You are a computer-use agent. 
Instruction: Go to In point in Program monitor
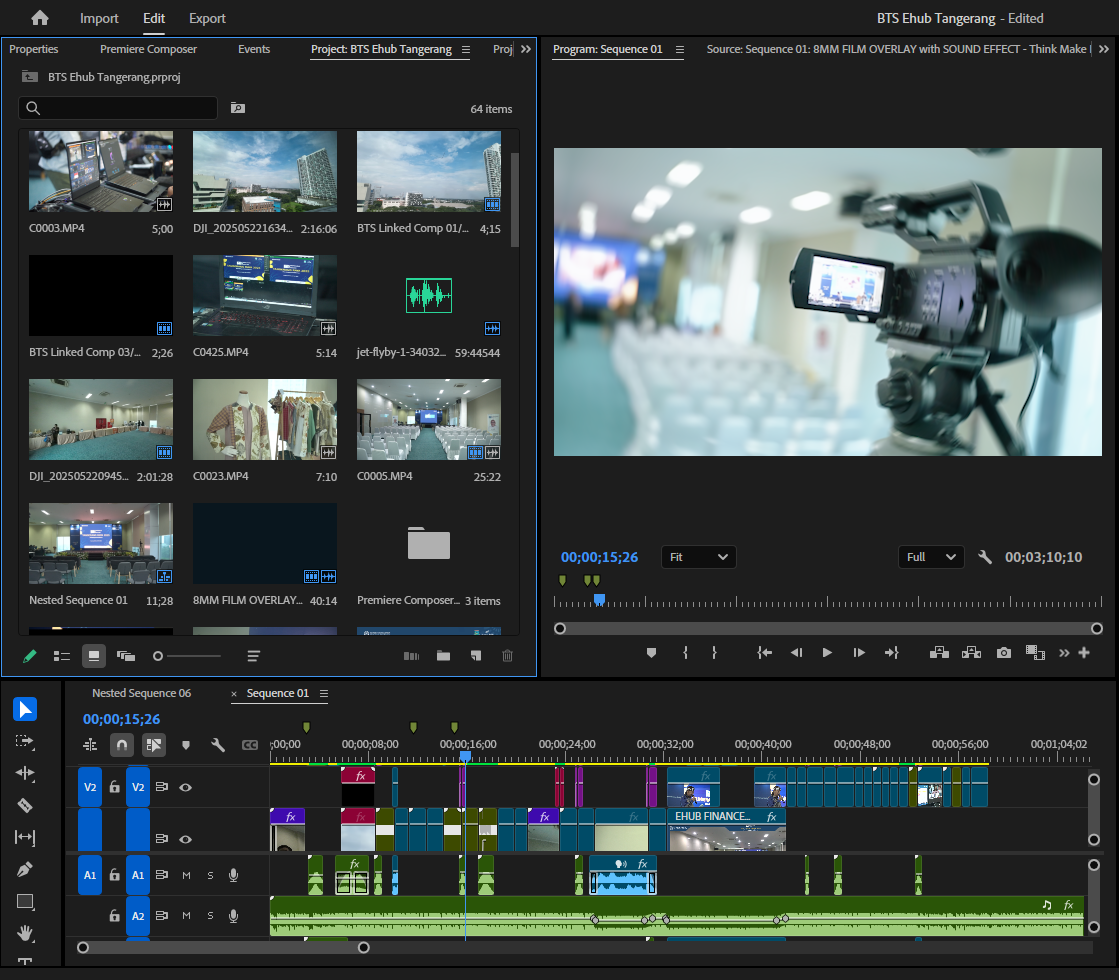[x=764, y=652]
